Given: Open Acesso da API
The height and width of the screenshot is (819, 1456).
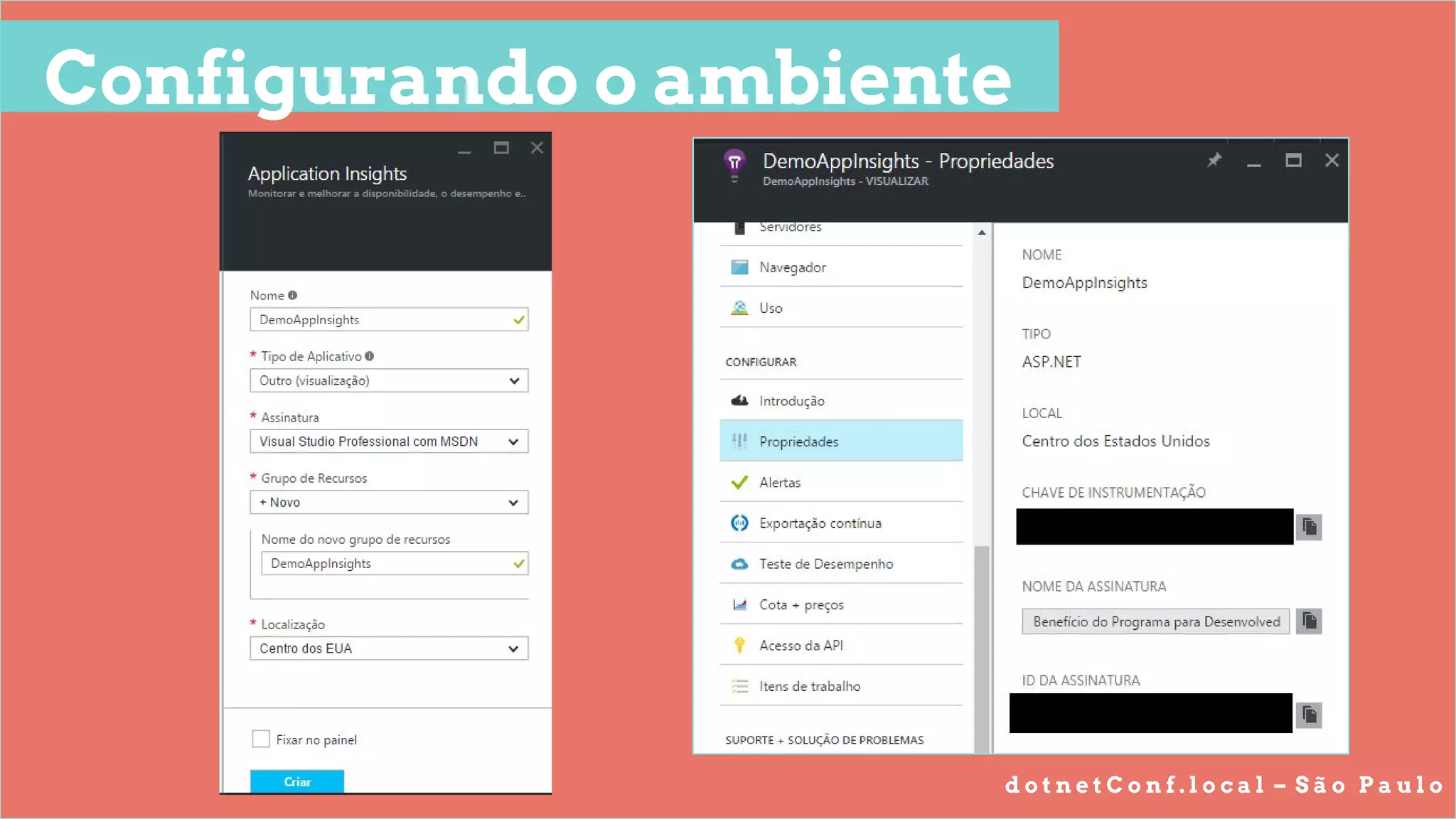Looking at the screenshot, I should 841,645.
